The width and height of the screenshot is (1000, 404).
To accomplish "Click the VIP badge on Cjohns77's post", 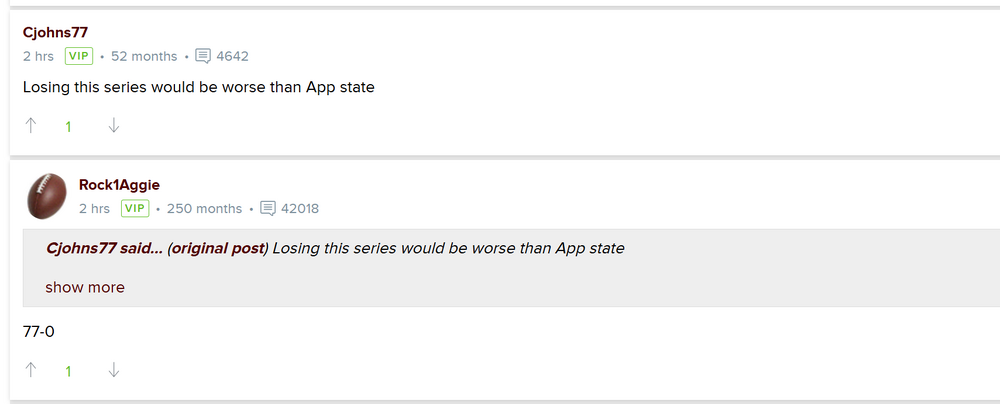I will 79,56.
